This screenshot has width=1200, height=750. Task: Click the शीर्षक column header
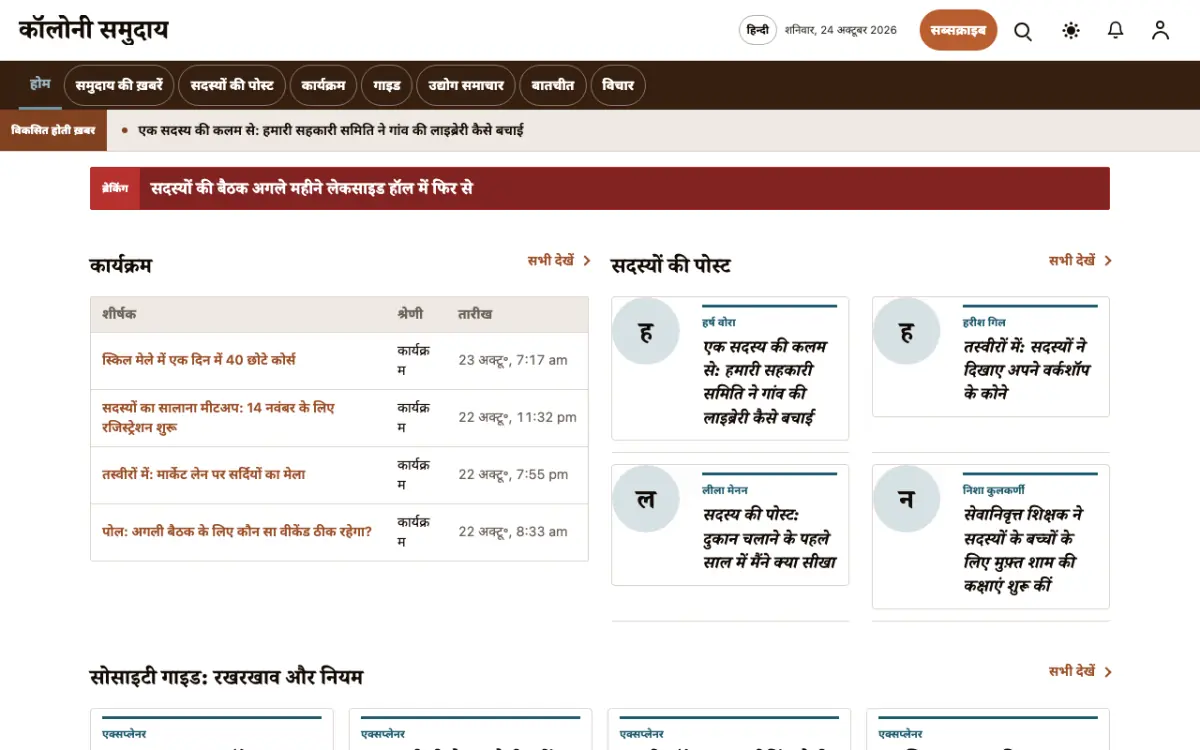click(119, 314)
